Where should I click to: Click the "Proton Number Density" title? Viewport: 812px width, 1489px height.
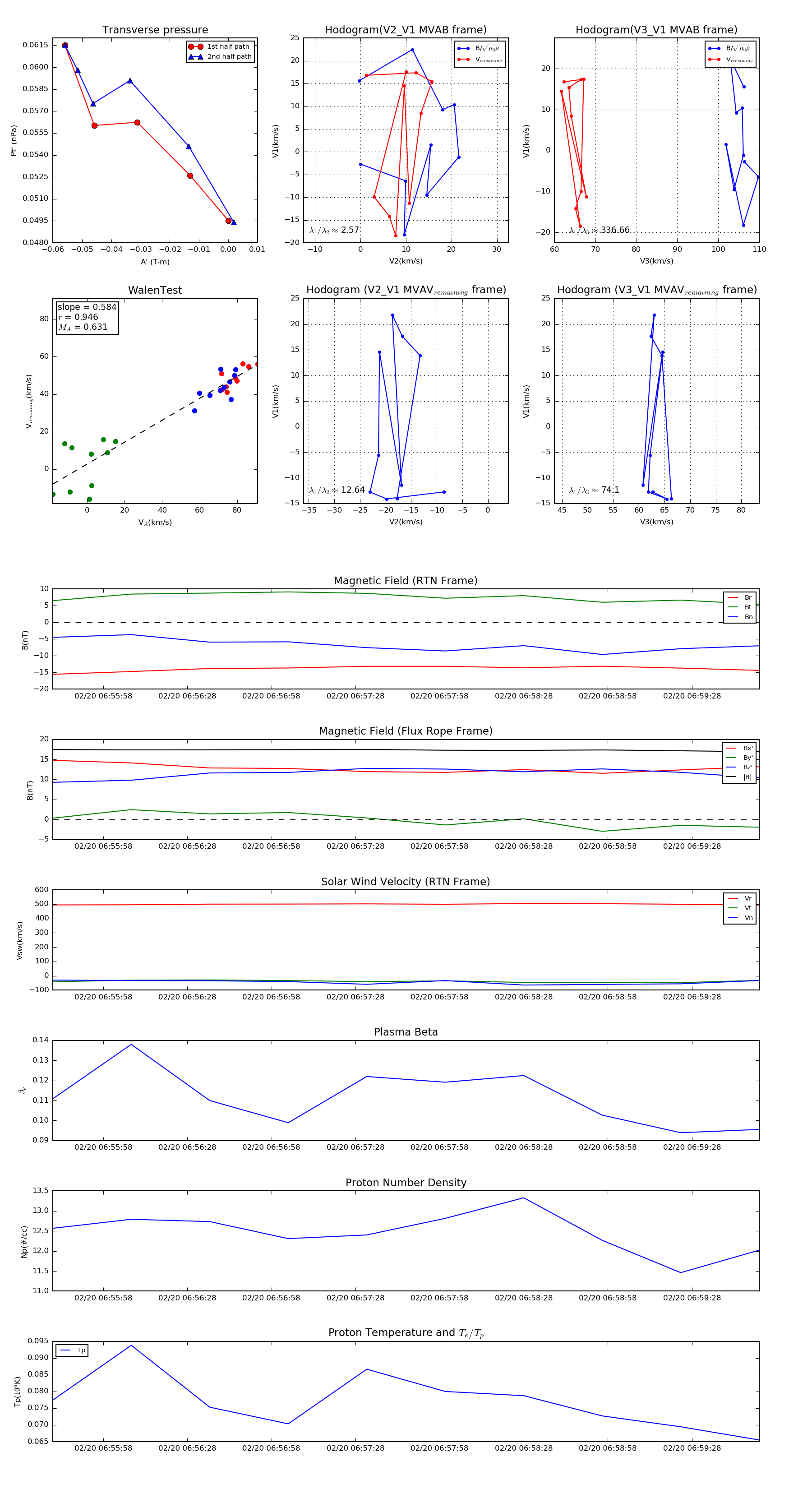406,1183
